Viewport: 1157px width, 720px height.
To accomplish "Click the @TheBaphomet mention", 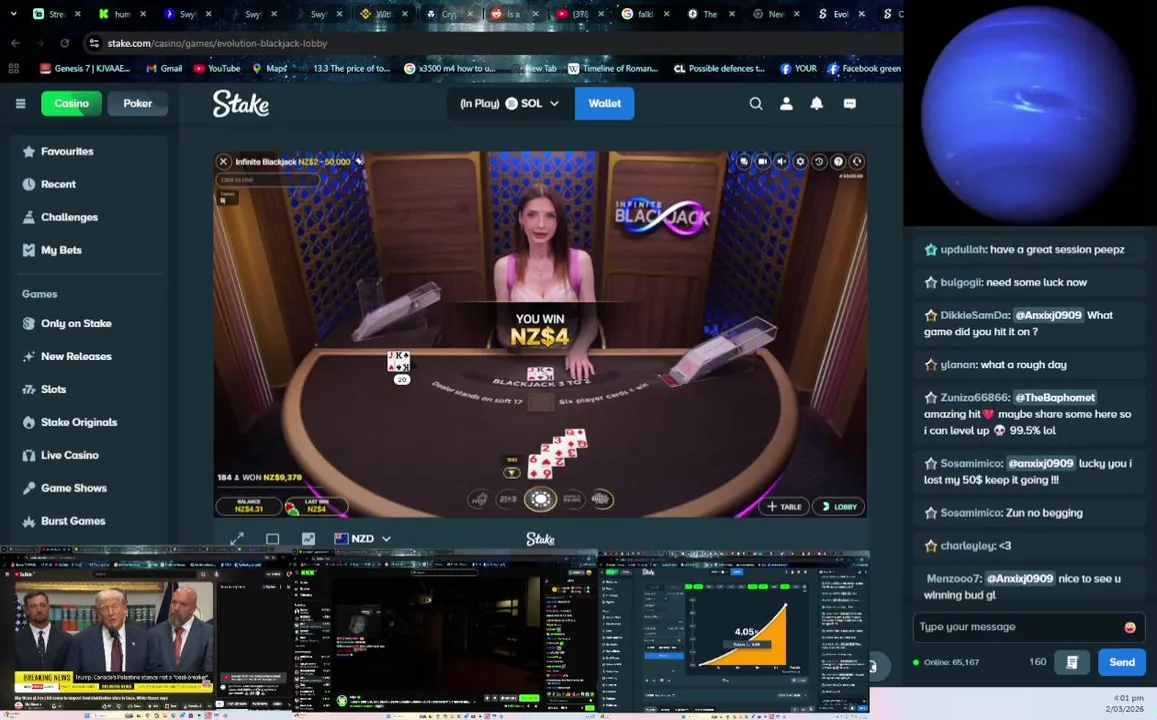I will coord(1054,398).
